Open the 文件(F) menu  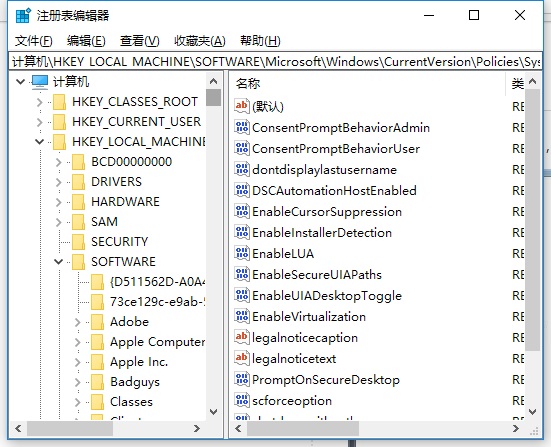tap(33, 41)
